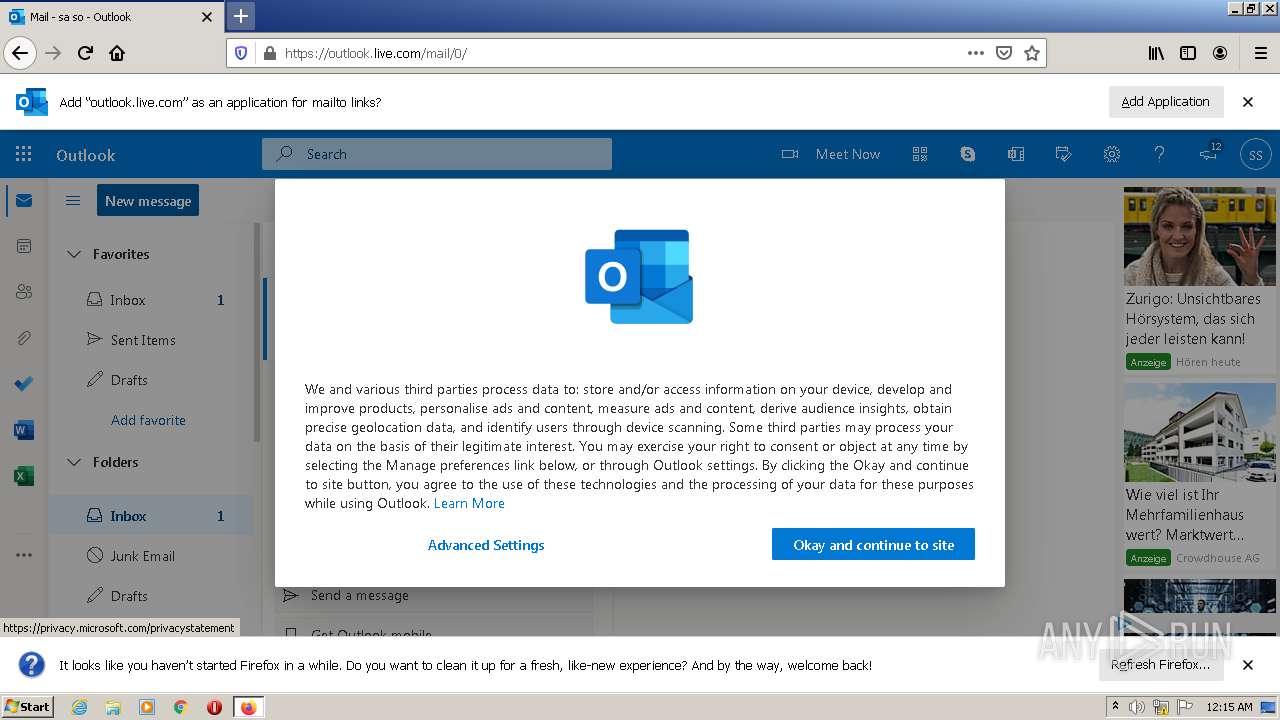Compose with New message button

point(148,200)
